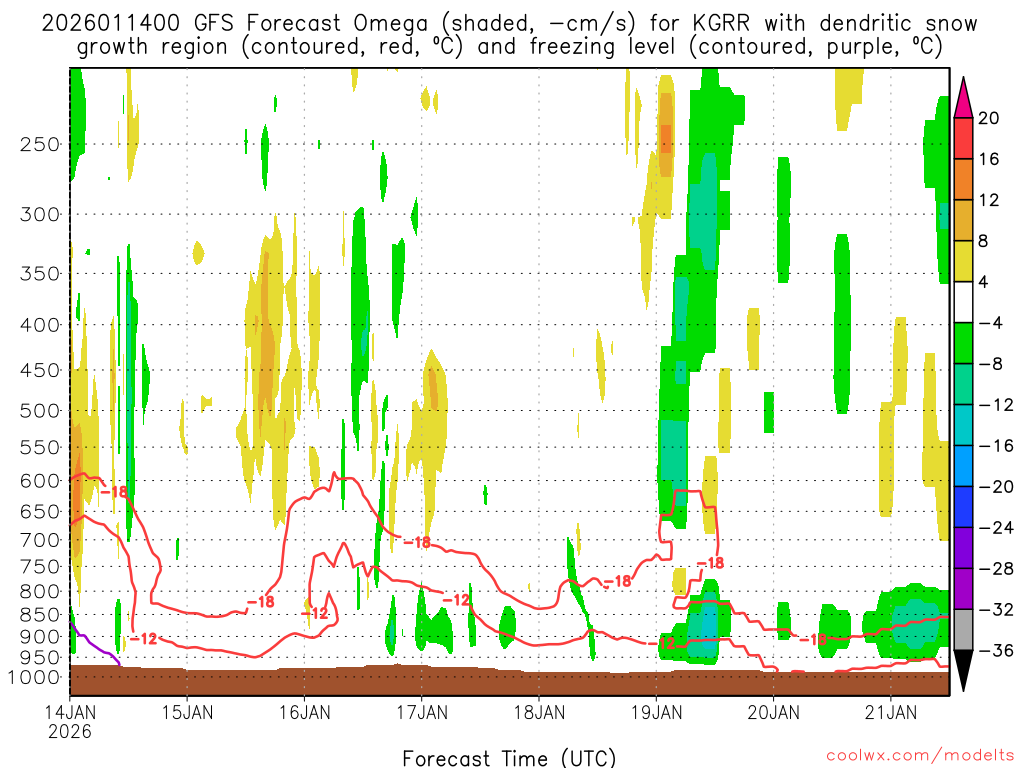Click the 800 pressure level label
This screenshot has width=1024, height=768.
click(x=40, y=592)
